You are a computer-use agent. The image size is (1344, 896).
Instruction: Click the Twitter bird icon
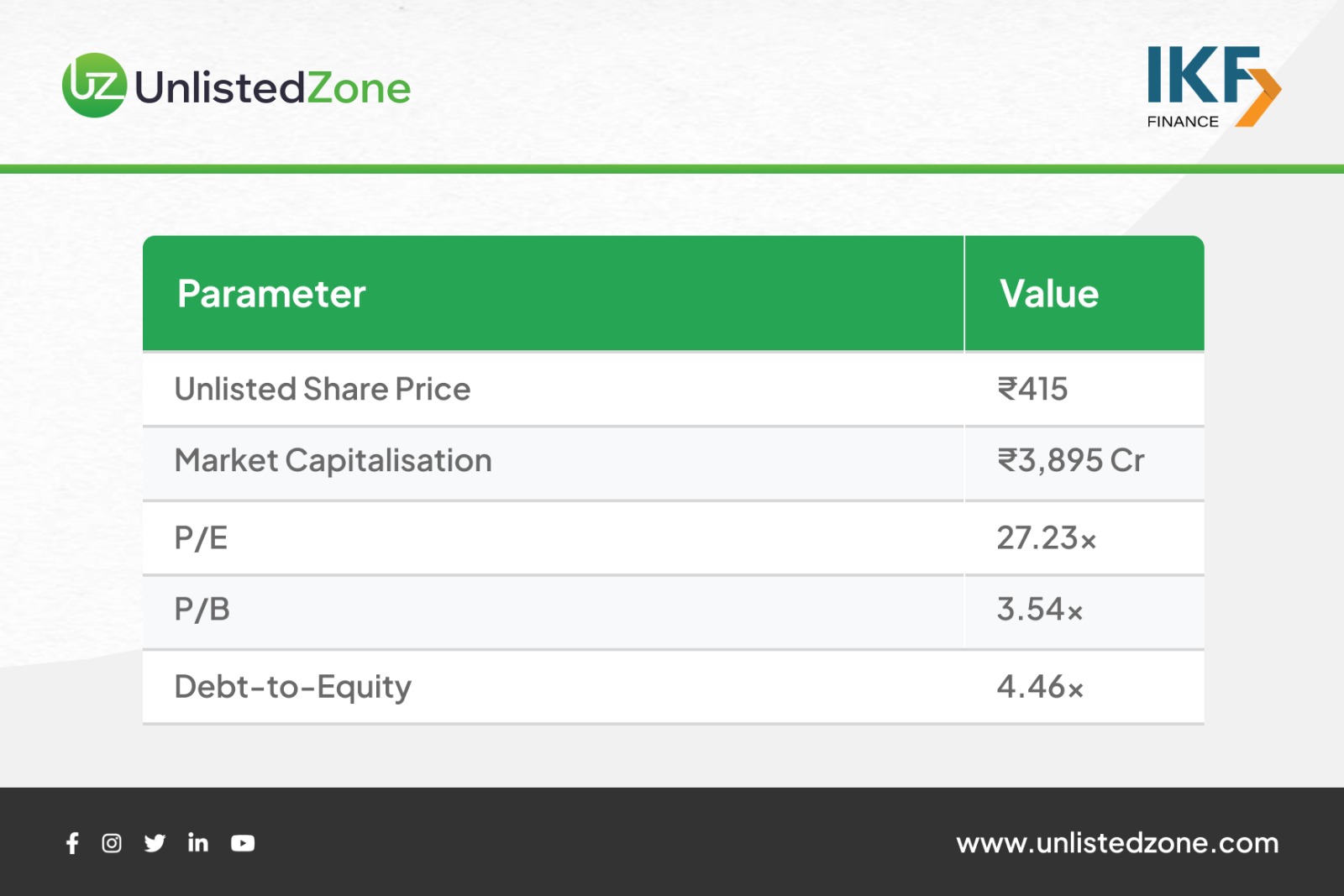pos(155,843)
